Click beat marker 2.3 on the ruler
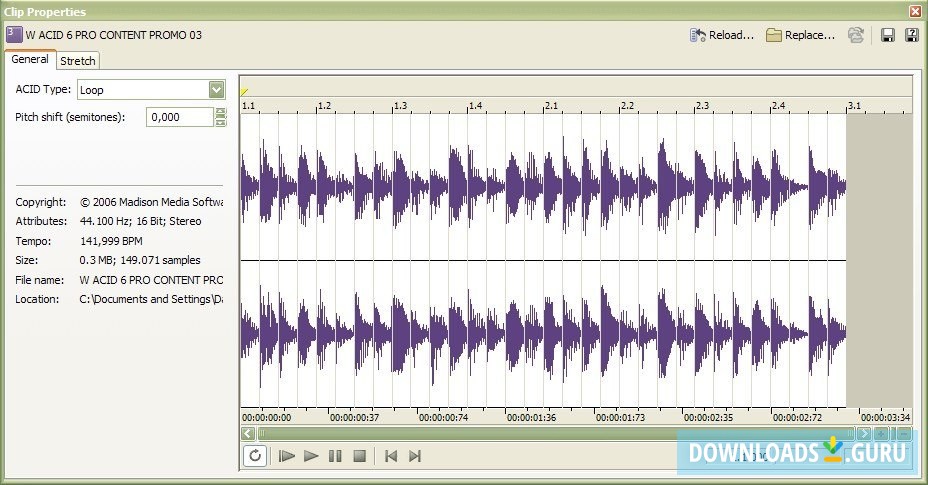This screenshot has width=928, height=485. [x=703, y=105]
